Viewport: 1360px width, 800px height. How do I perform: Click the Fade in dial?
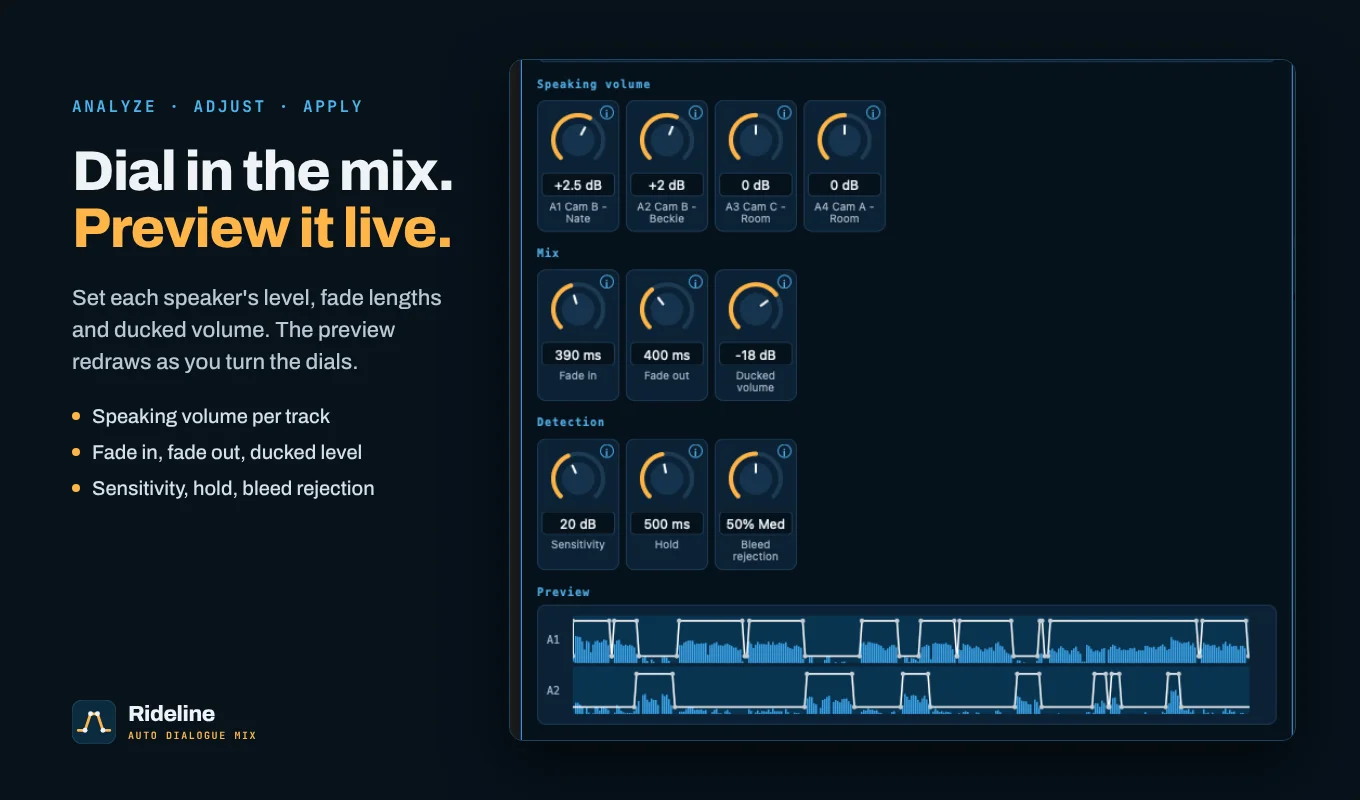(x=578, y=309)
